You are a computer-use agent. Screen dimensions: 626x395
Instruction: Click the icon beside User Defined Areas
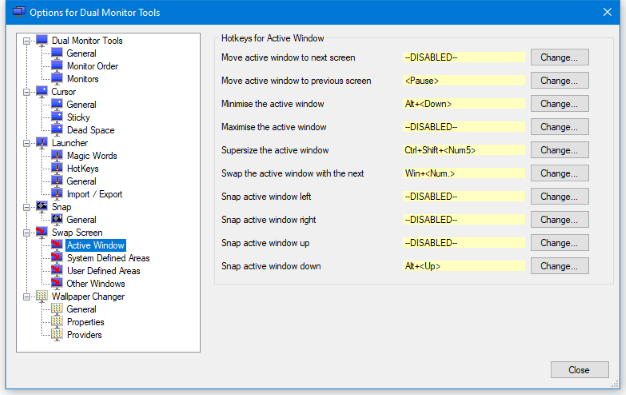pyautogui.click(x=57, y=270)
